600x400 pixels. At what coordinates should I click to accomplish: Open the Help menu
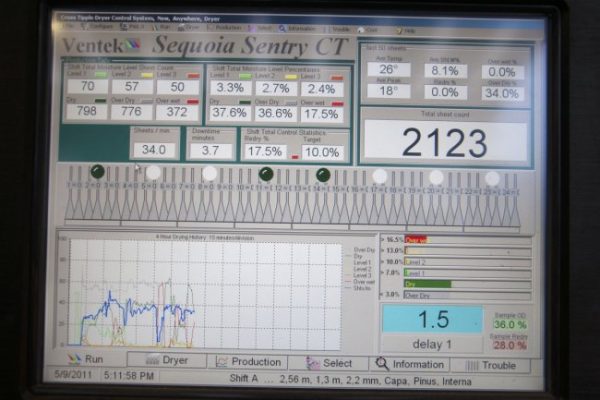(x=406, y=31)
